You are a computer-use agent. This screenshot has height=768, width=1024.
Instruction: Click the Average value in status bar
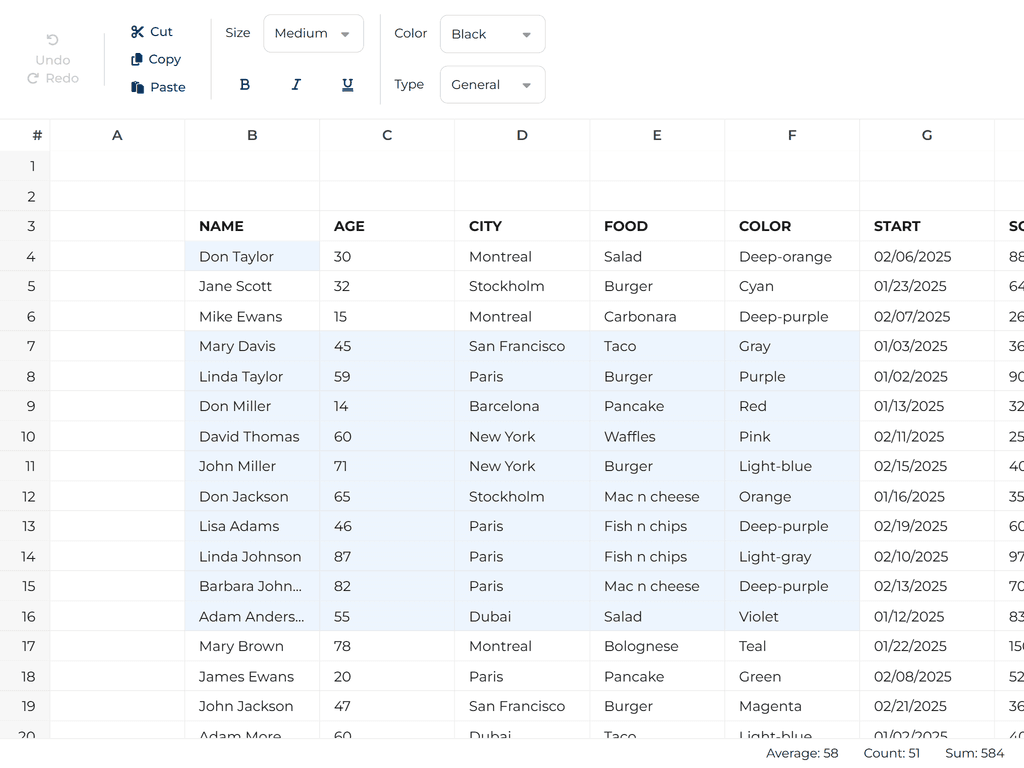click(x=801, y=753)
